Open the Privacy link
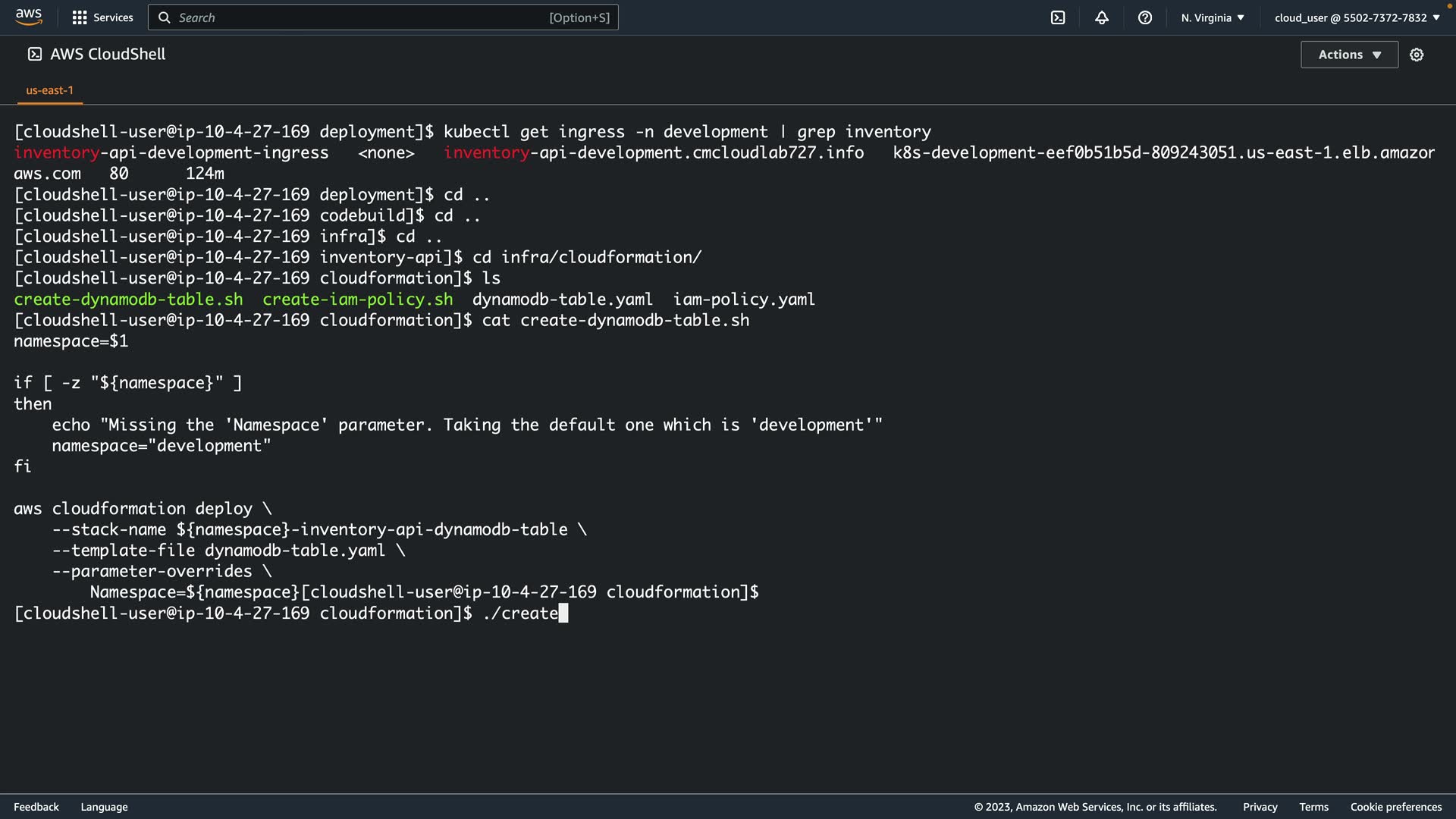The image size is (1456, 819). (1260, 807)
